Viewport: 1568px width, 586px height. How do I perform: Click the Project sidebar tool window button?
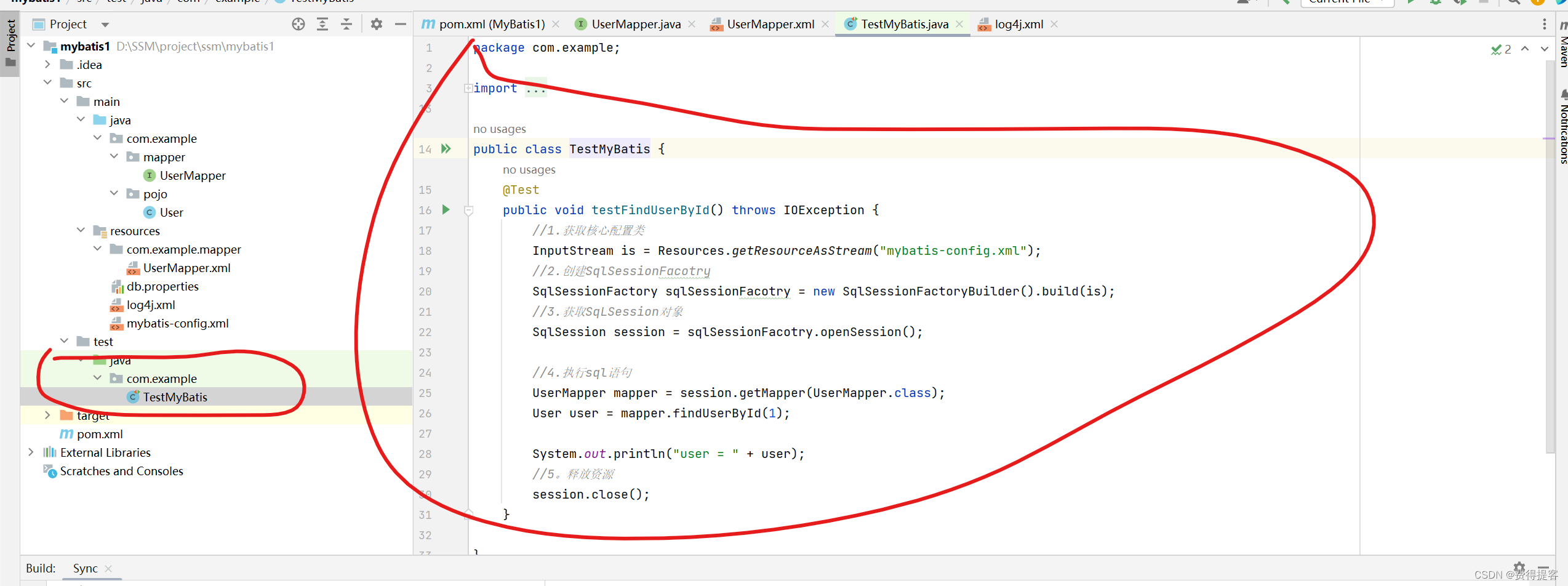10,43
